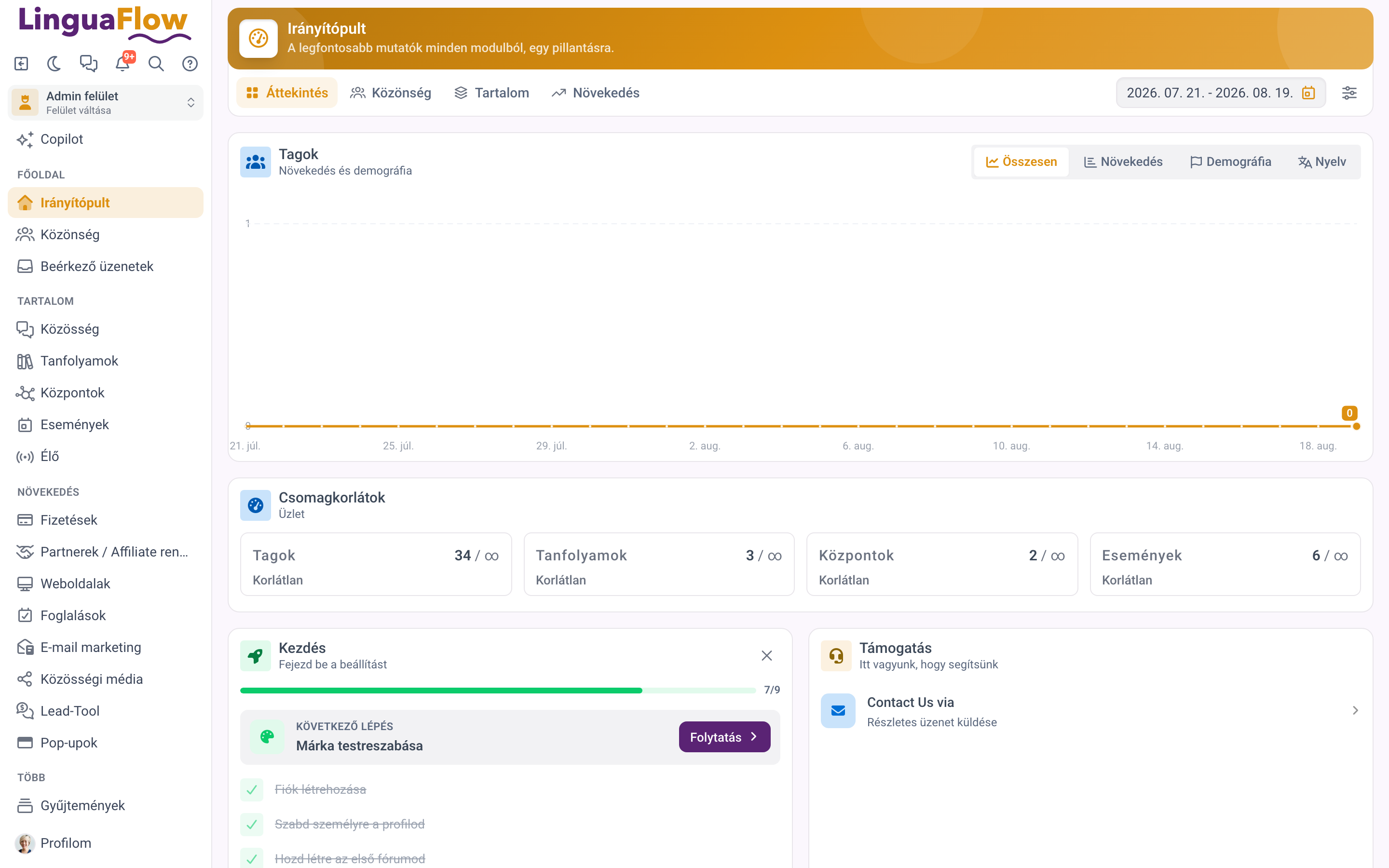This screenshot has width=1389, height=868.
Task: Open Foglalások in sidebar
Action: pos(106,615)
